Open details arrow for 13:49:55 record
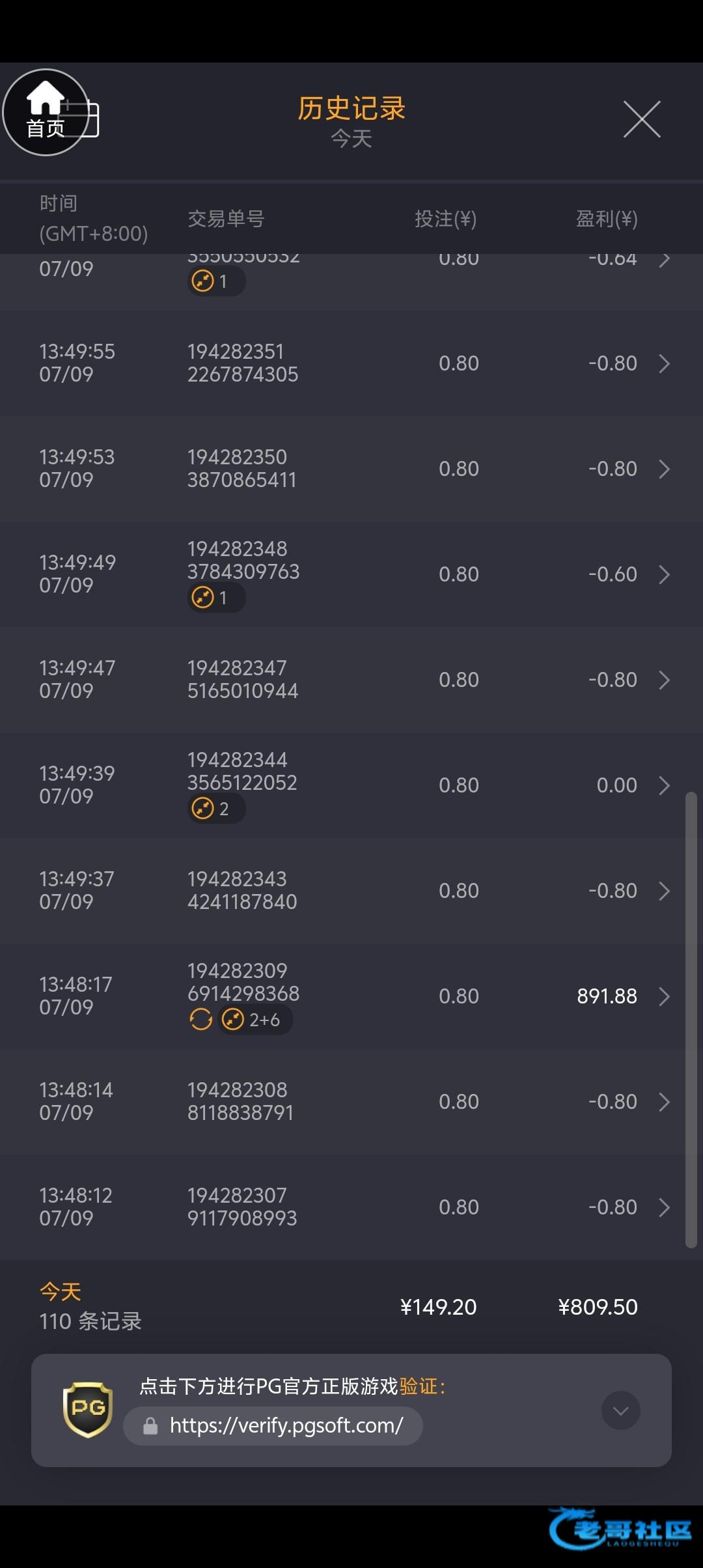This screenshot has height=1568, width=703. pos(664,363)
